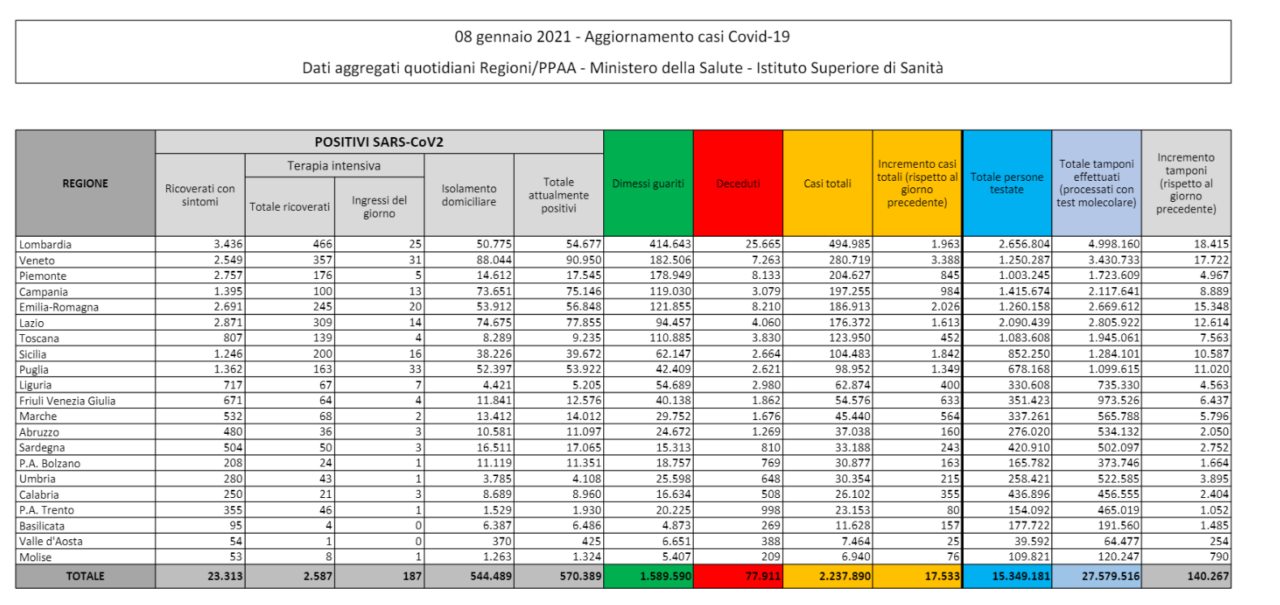
Task: Click the Totale tamponi effettuati header
Action: (1096, 183)
